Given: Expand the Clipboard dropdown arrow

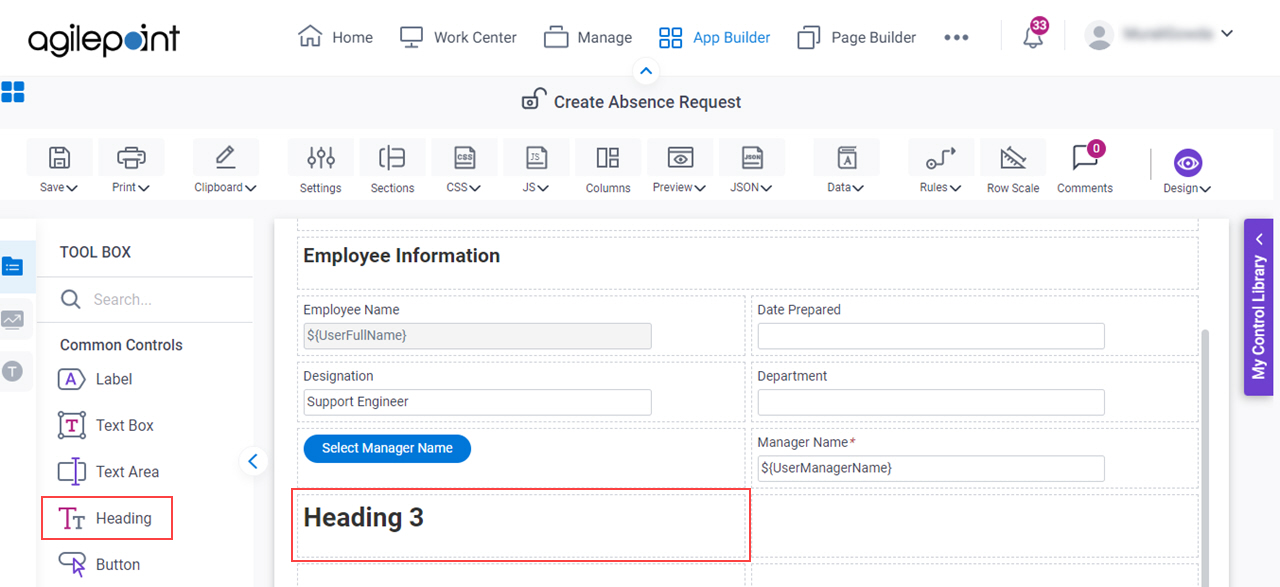Looking at the screenshot, I should pyautogui.click(x=250, y=188).
